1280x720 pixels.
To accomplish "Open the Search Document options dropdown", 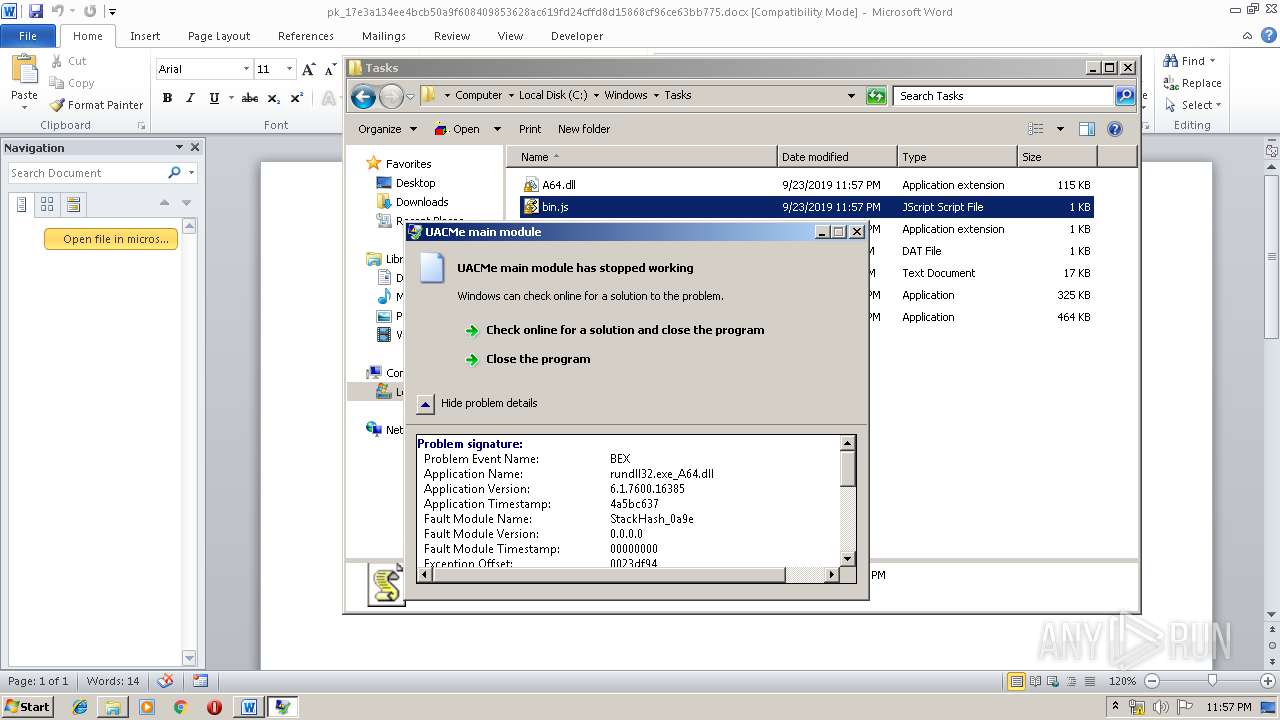I will tap(191, 173).
